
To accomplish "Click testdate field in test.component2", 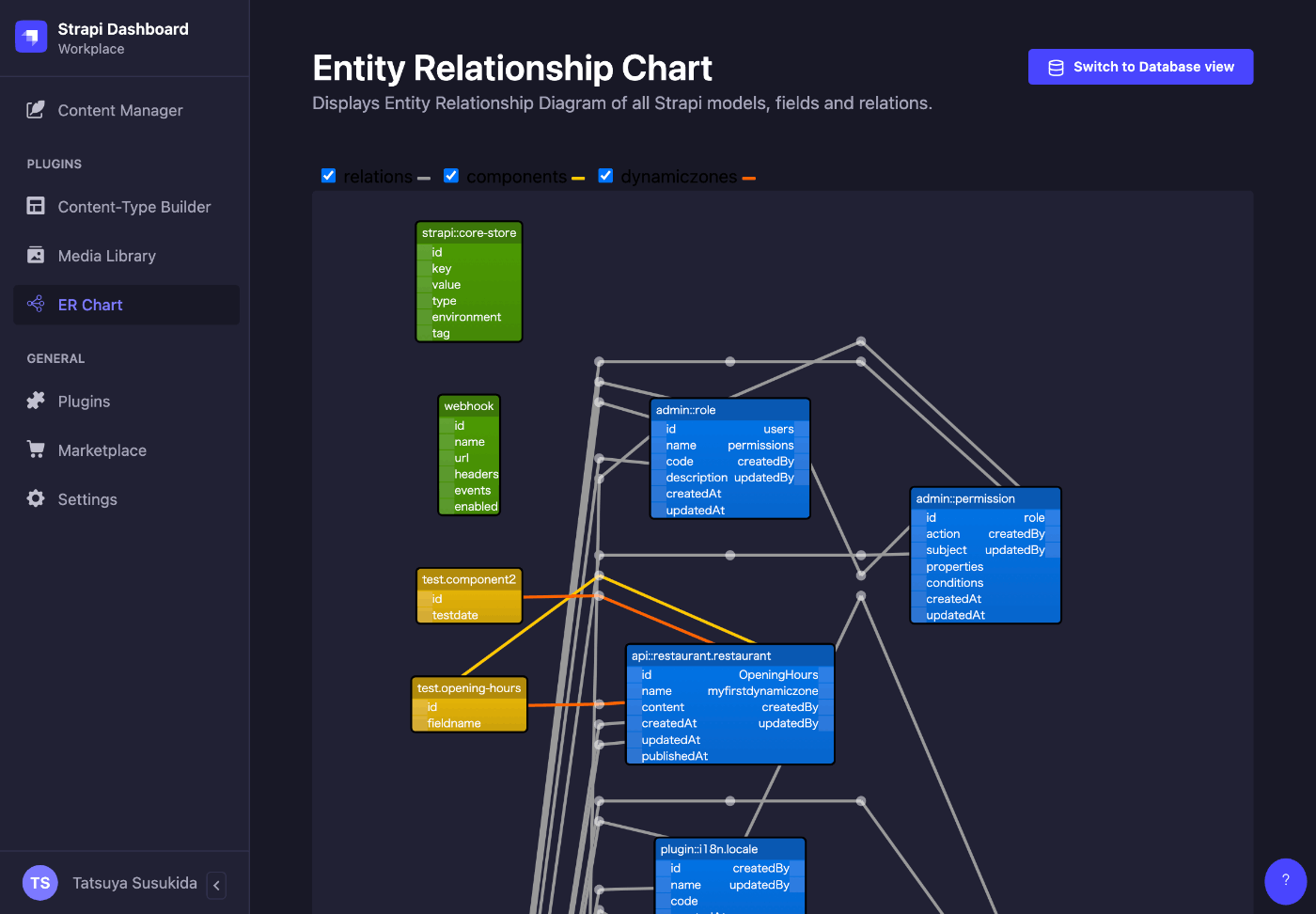I will pos(455,615).
